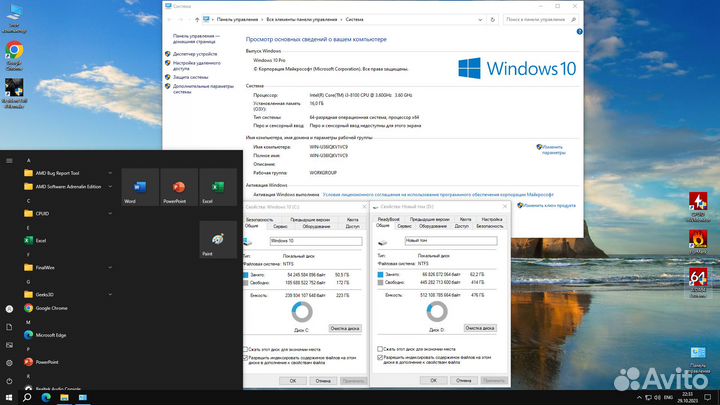Click Очистка диска for disk C

pyautogui.click(x=345, y=328)
